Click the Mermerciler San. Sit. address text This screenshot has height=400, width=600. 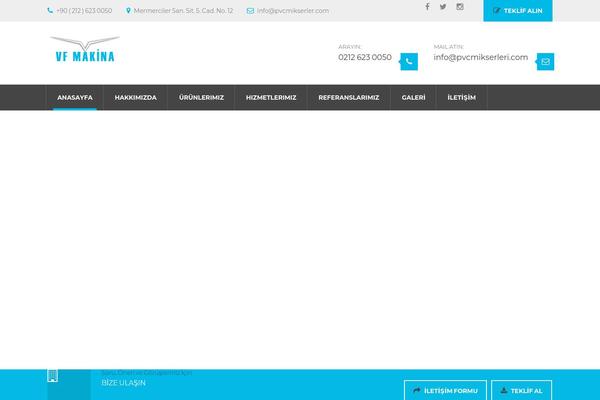[x=183, y=11]
